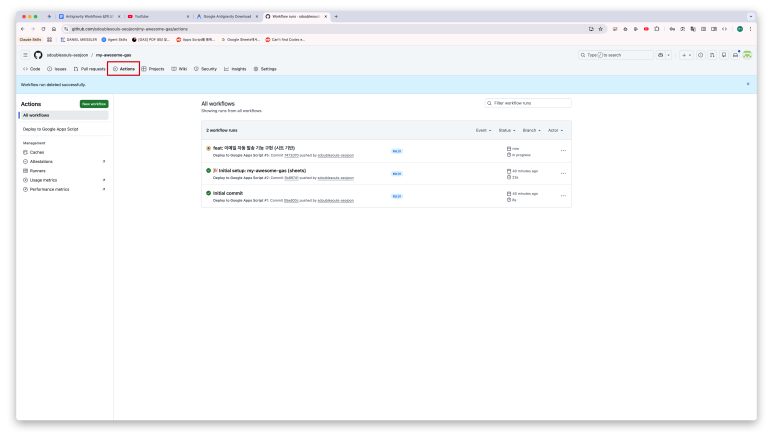Expand the Status filter dropdown

pos(507,130)
